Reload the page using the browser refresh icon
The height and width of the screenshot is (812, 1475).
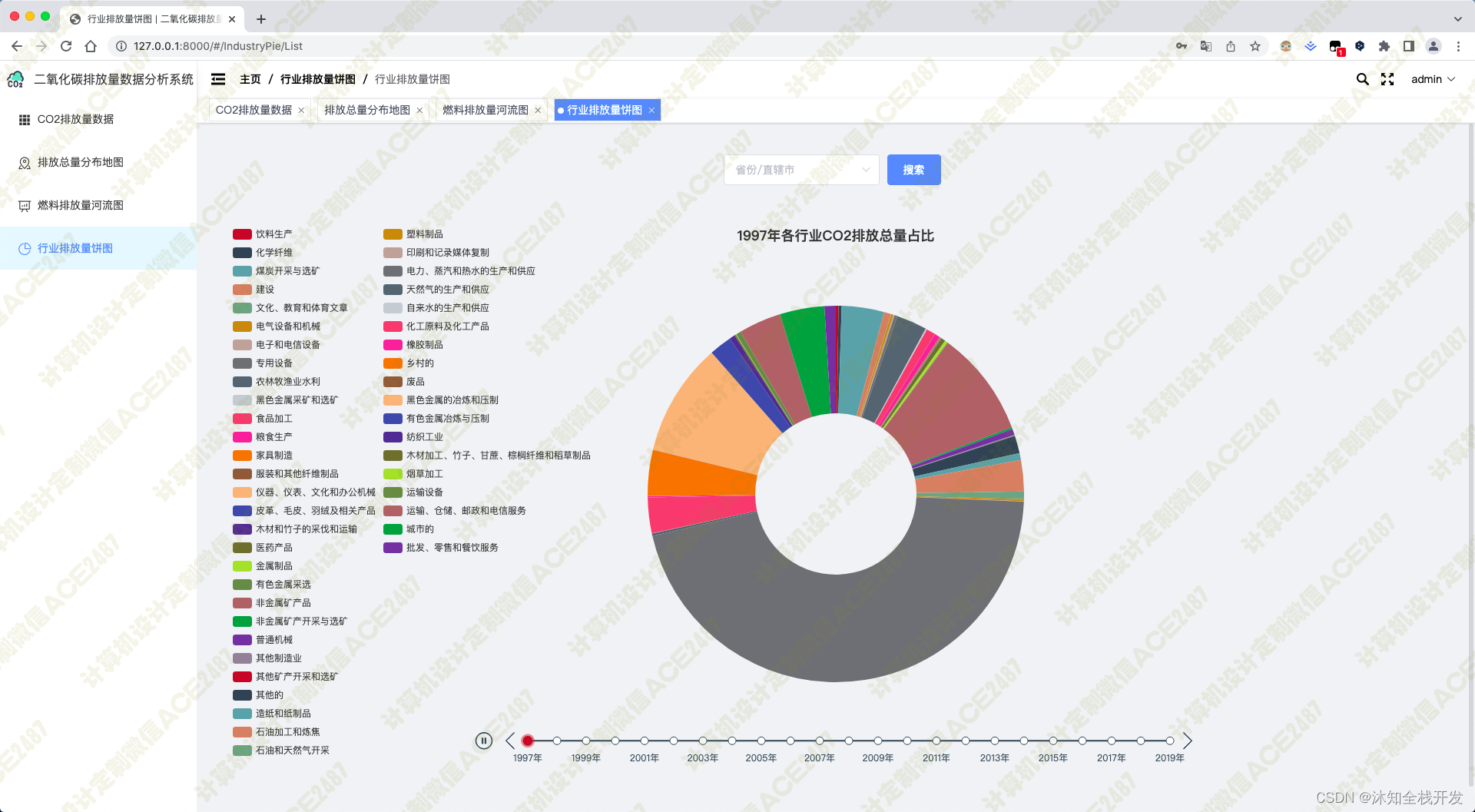[x=66, y=46]
